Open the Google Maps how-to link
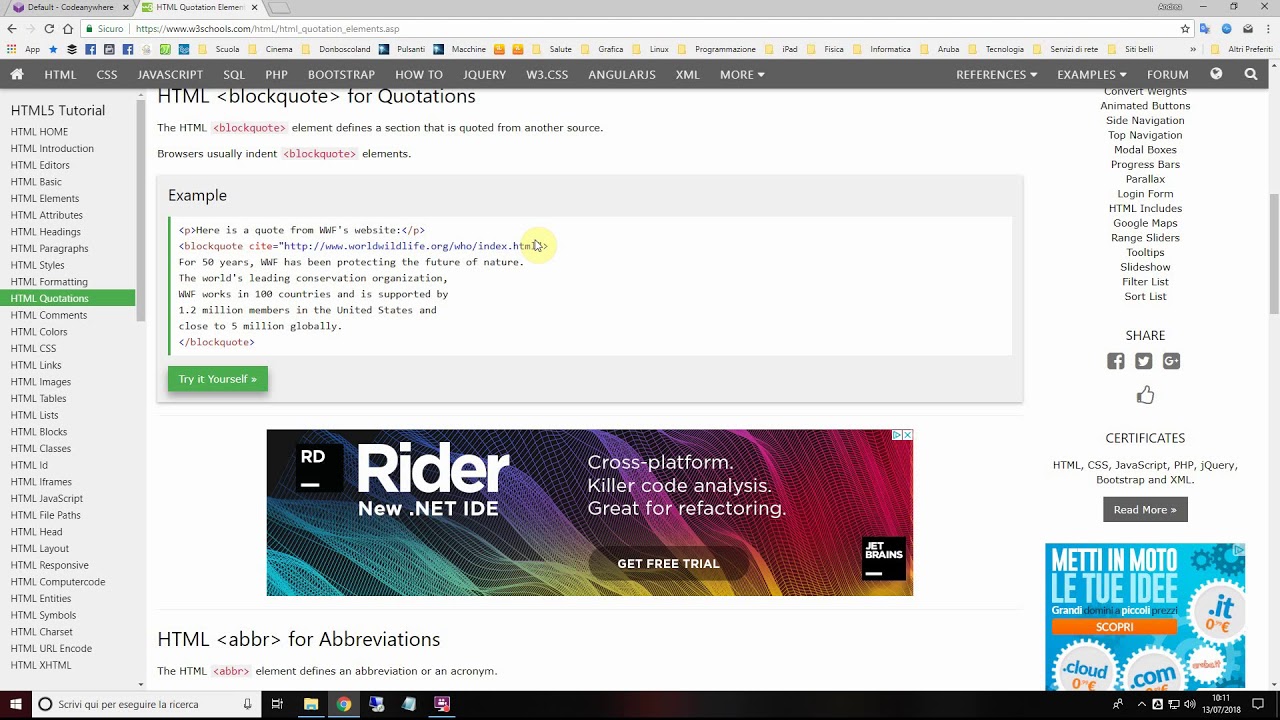This screenshot has height=720, width=1280. (x=1145, y=223)
